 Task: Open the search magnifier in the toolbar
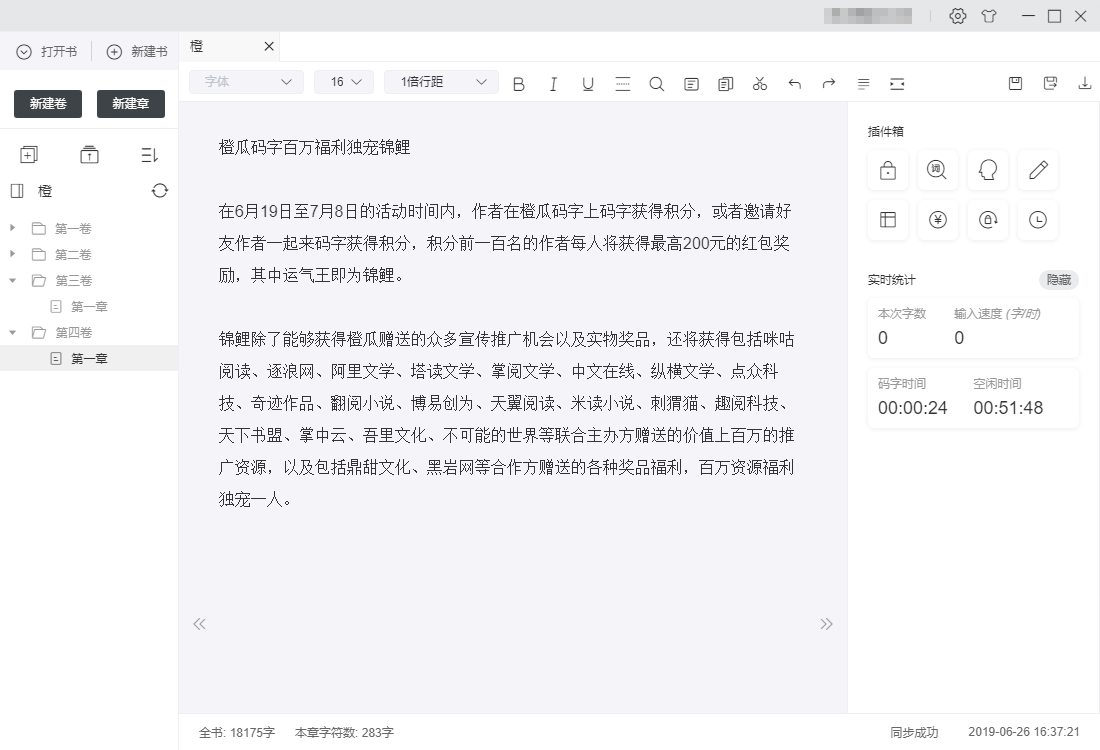coord(656,83)
